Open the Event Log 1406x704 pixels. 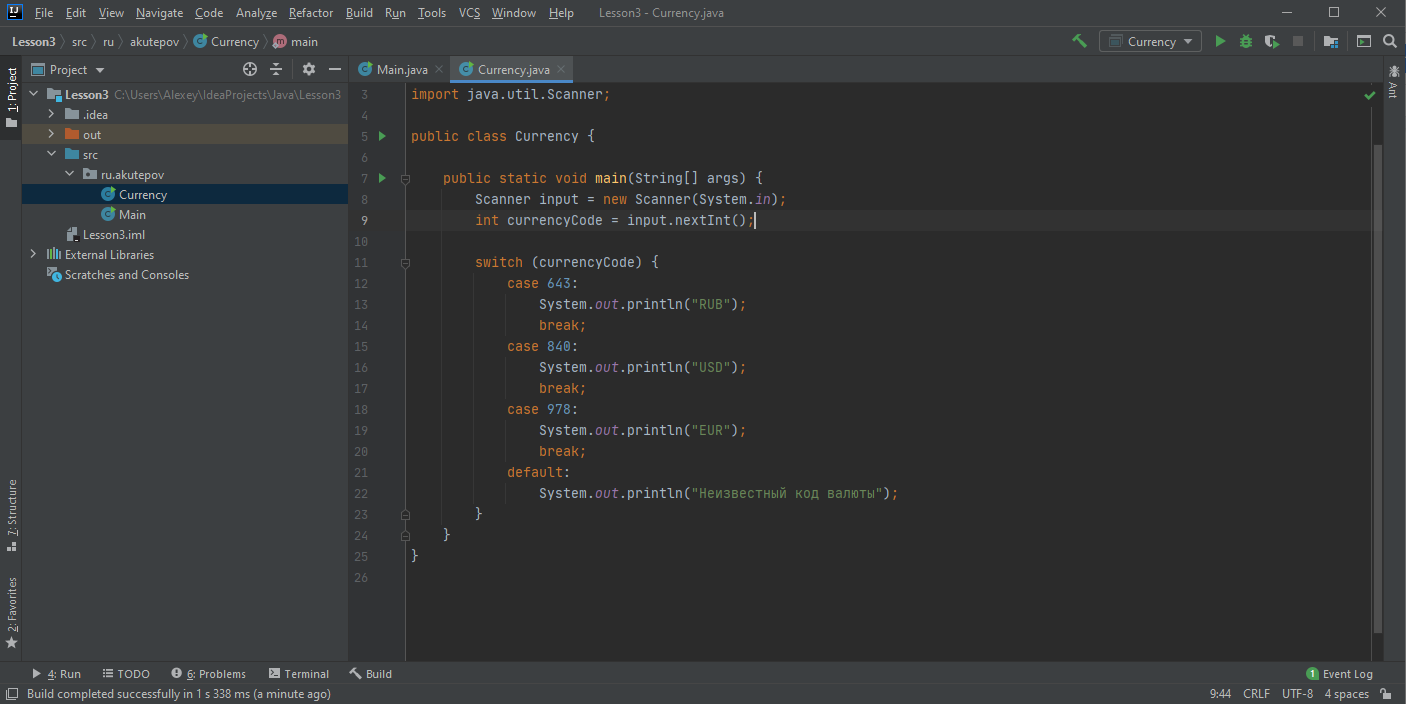coord(1339,674)
